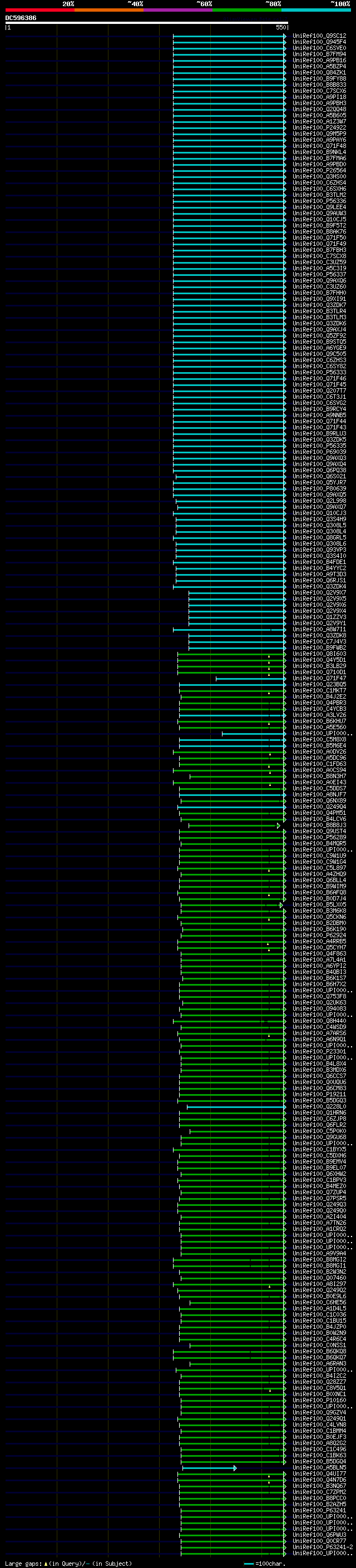Select the query name DC596386

click(21, 18)
